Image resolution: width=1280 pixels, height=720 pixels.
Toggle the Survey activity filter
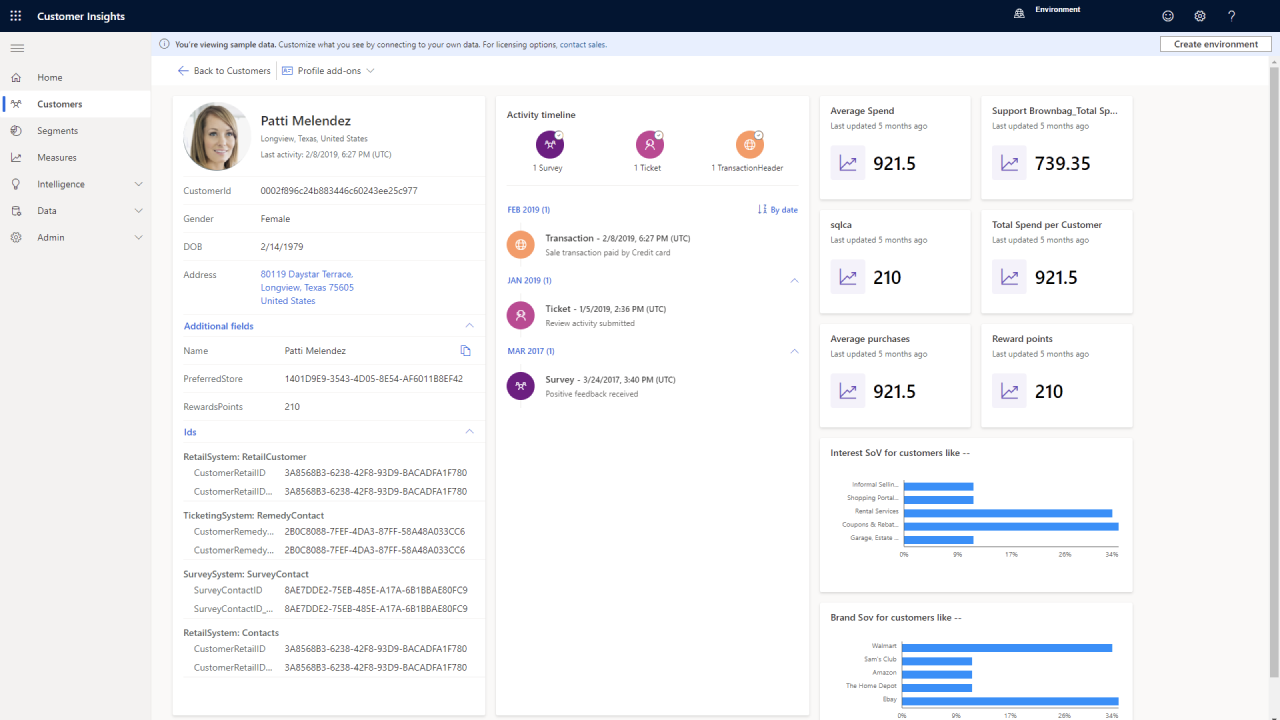(x=549, y=144)
